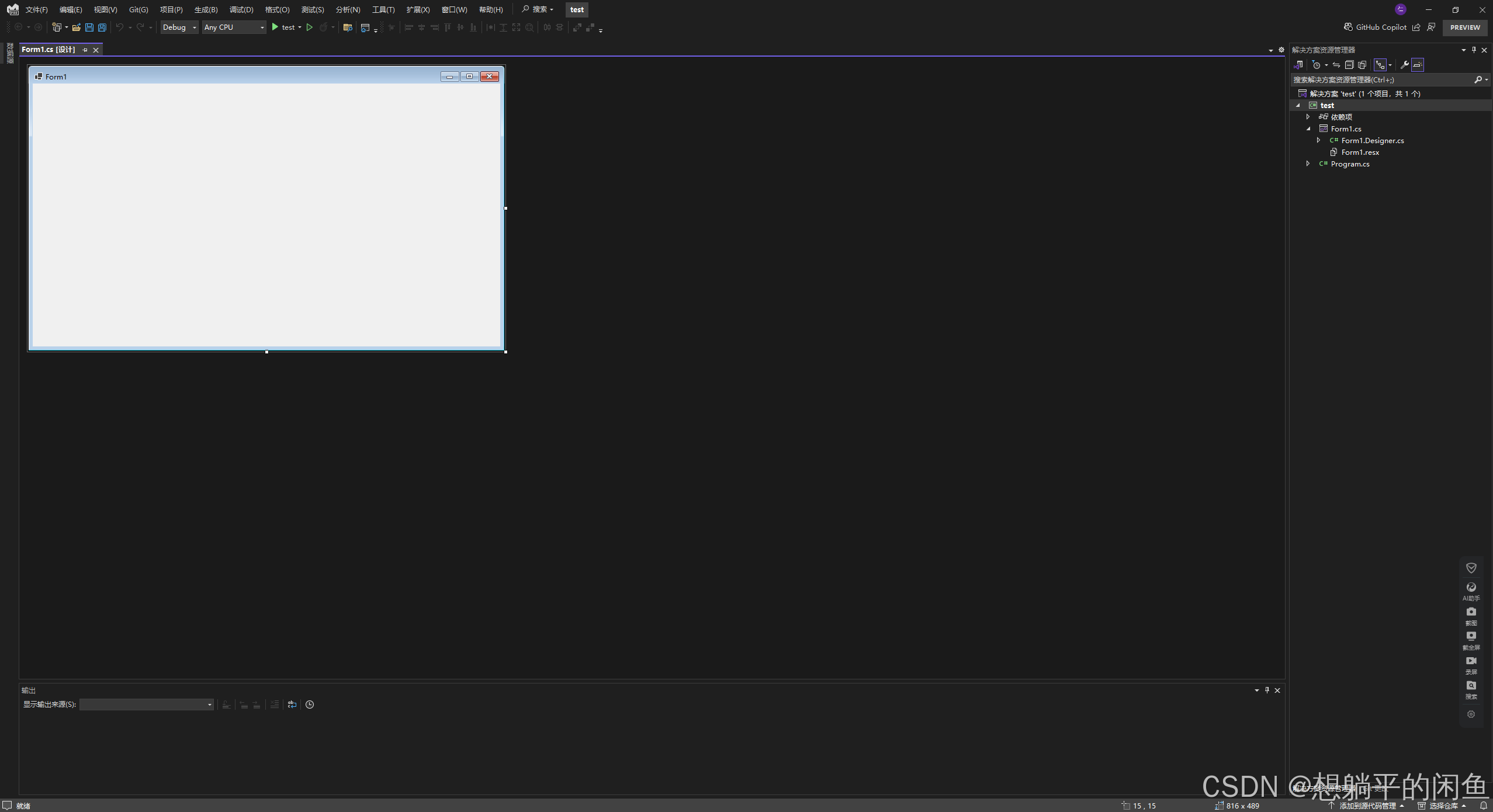Toggle Preview Selected Items in Solution Explorer
Screen dimensions: 1493x812
pos(1418,65)
